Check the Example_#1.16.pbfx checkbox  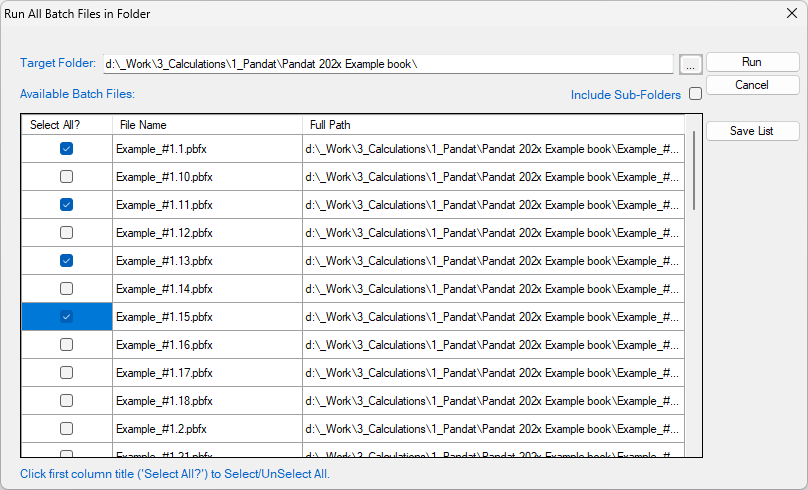click(x=67, y=345)
